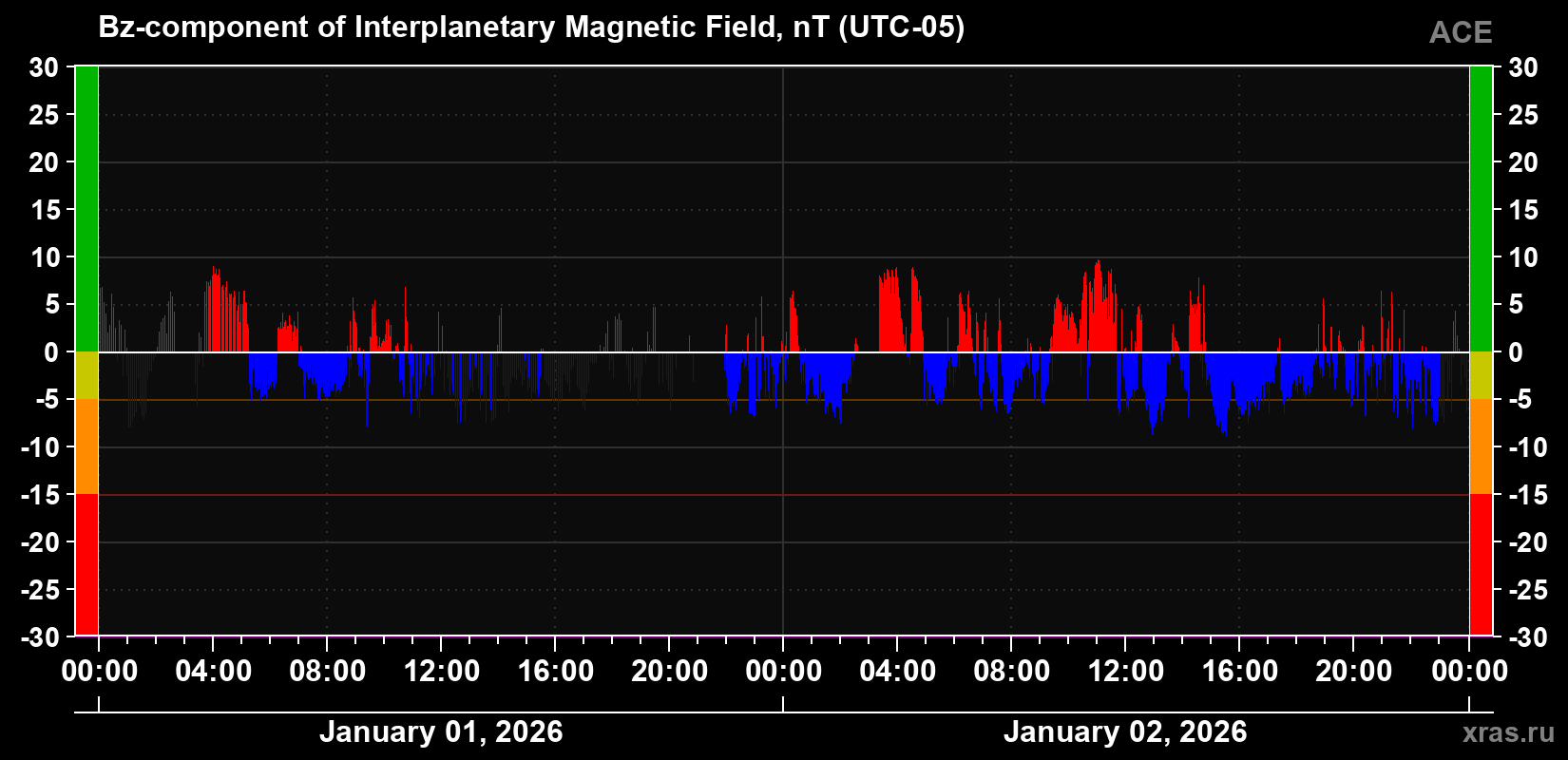Click the '16:00' tick label of January 01
The height and width of the screenshot is (760, 1568).
[555, 671]
